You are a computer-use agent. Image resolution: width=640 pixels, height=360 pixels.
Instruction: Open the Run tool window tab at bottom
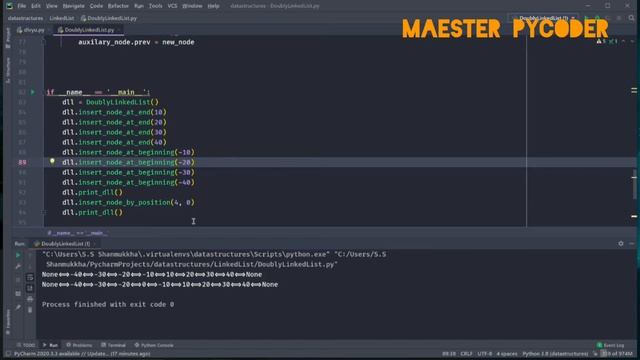(x=50, y=345)
